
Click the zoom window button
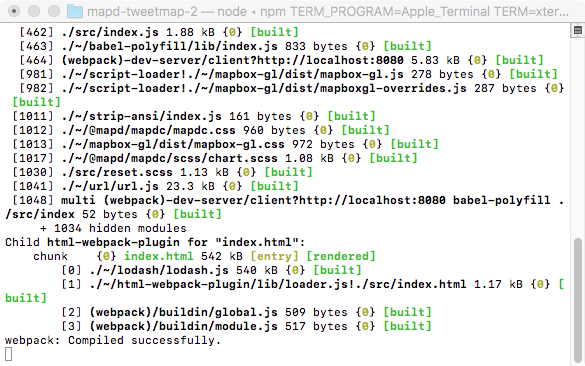(54, 11)
